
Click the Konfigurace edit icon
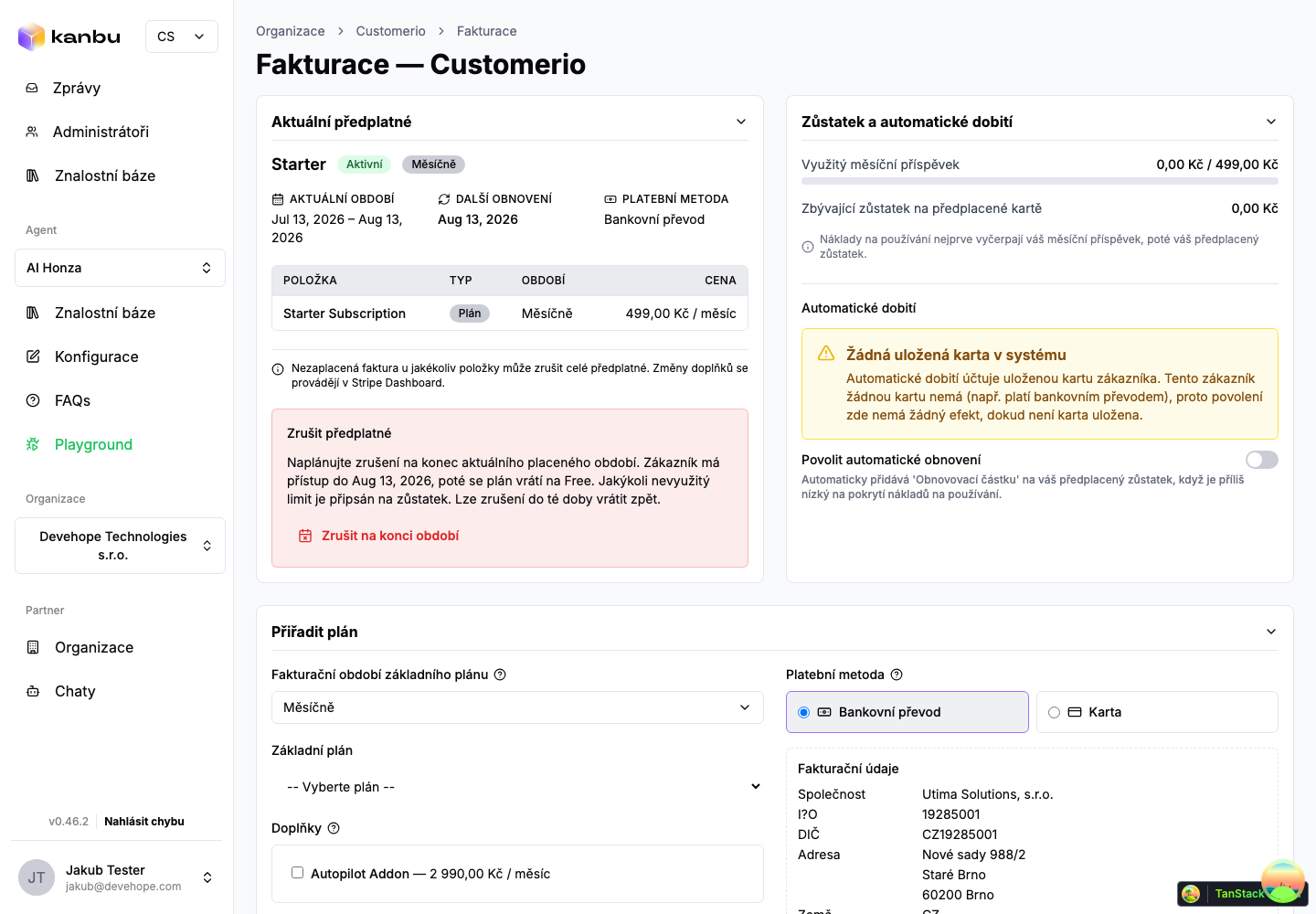(x=33, y=356)
